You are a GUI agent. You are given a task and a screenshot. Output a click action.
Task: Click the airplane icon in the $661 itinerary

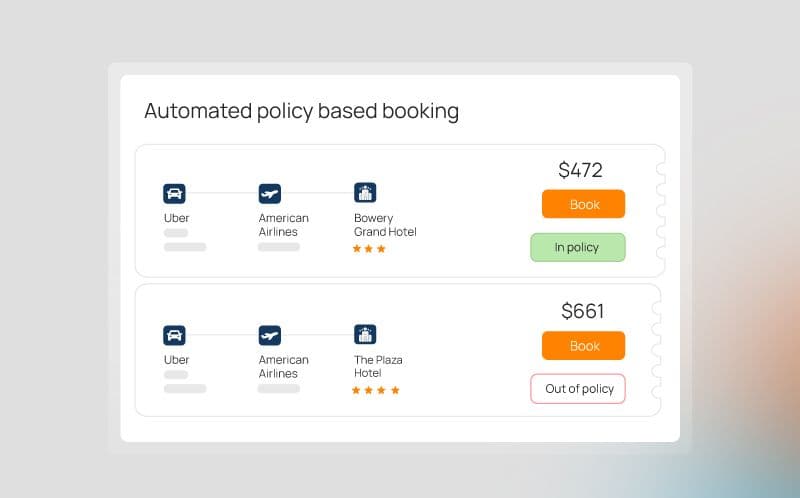269,335
